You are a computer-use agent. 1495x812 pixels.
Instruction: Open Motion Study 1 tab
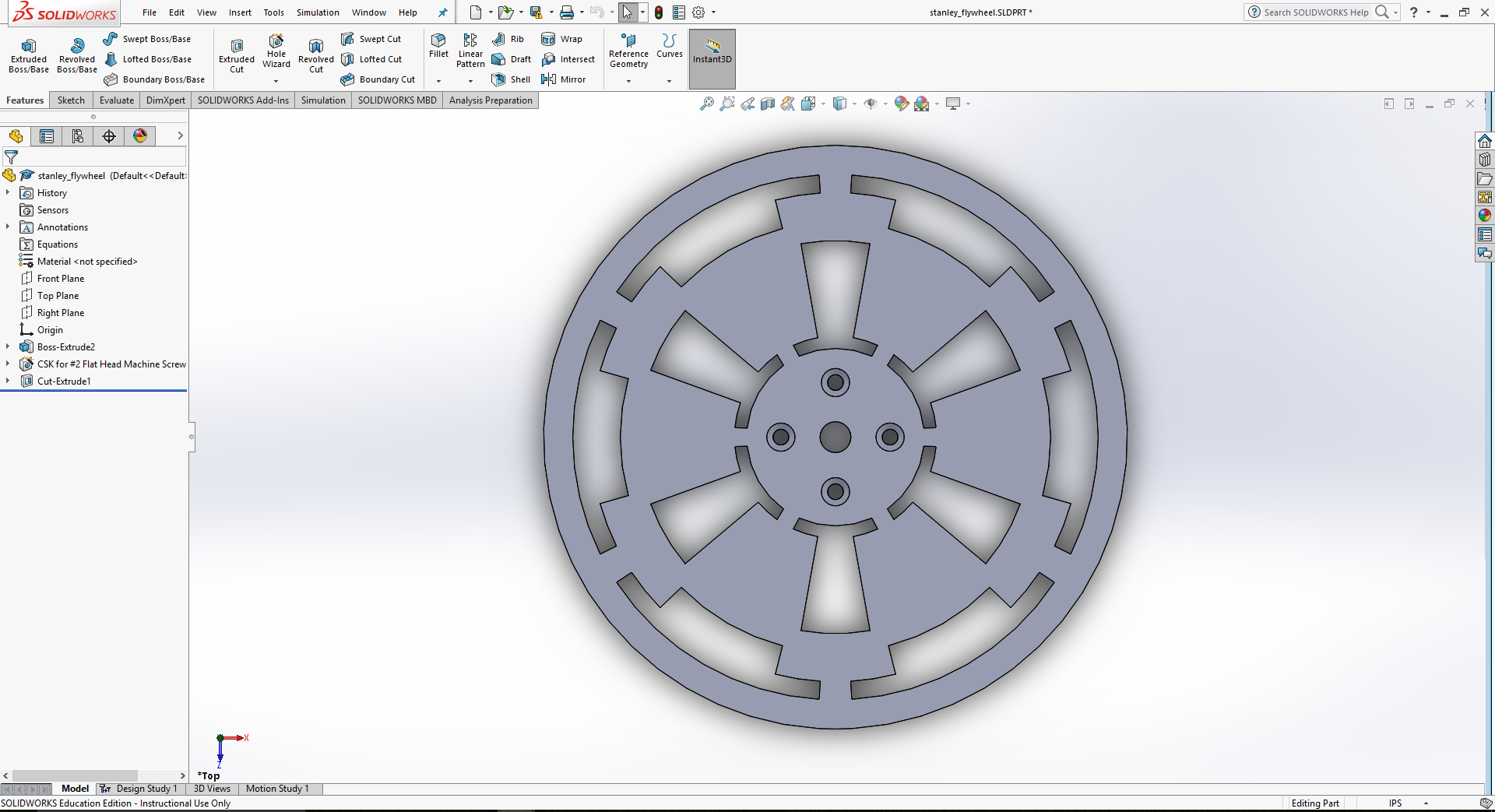[x=277, y=789]
